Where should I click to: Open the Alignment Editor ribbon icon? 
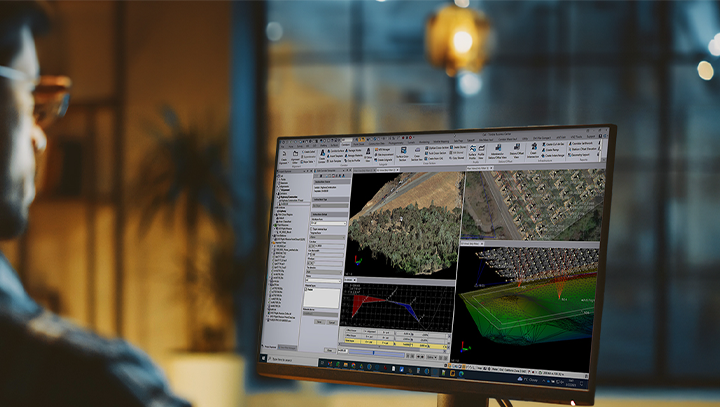click(295, 157)
